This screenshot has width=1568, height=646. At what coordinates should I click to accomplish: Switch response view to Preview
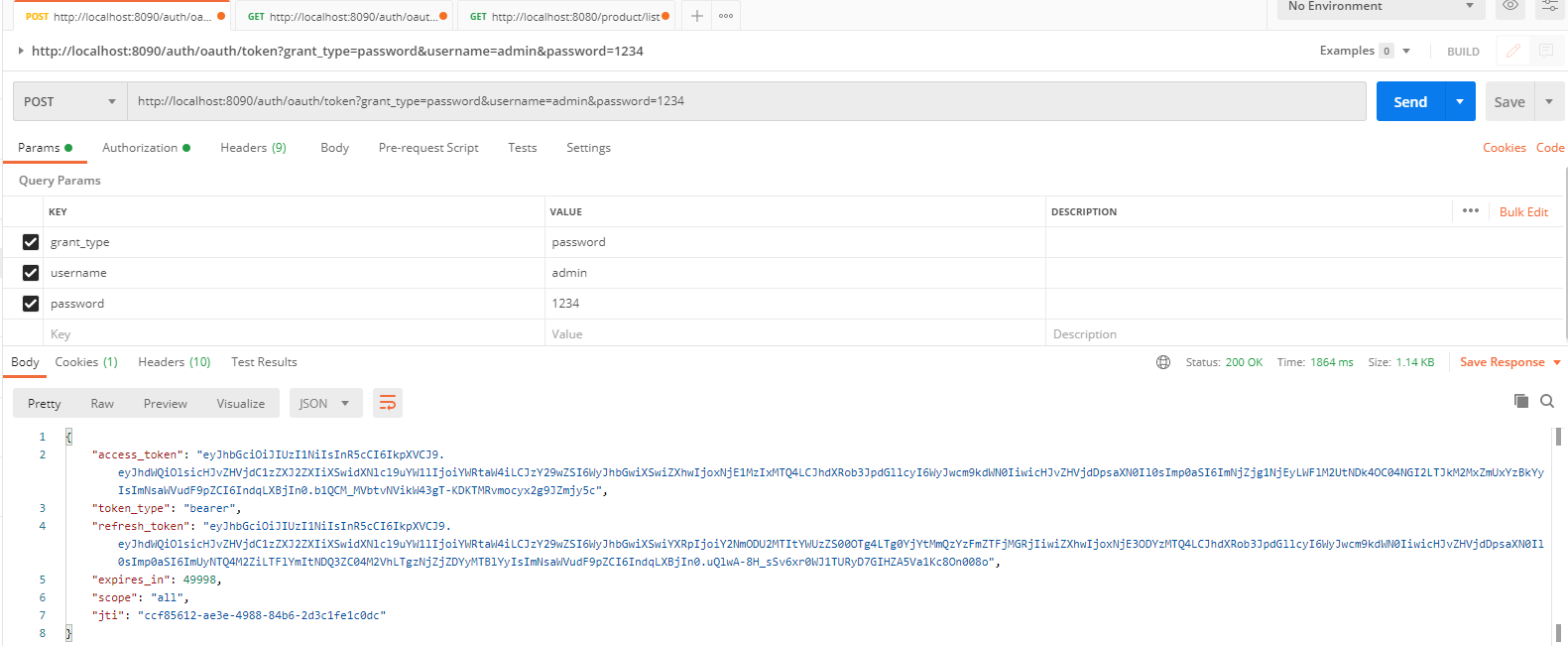point(166,404)
